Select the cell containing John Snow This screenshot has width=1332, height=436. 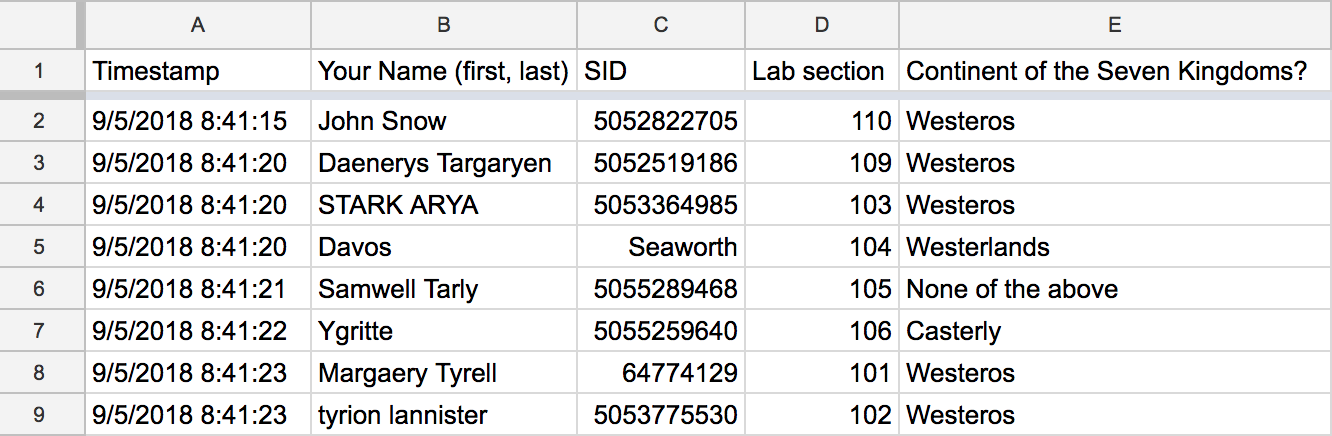pos(444,121)
